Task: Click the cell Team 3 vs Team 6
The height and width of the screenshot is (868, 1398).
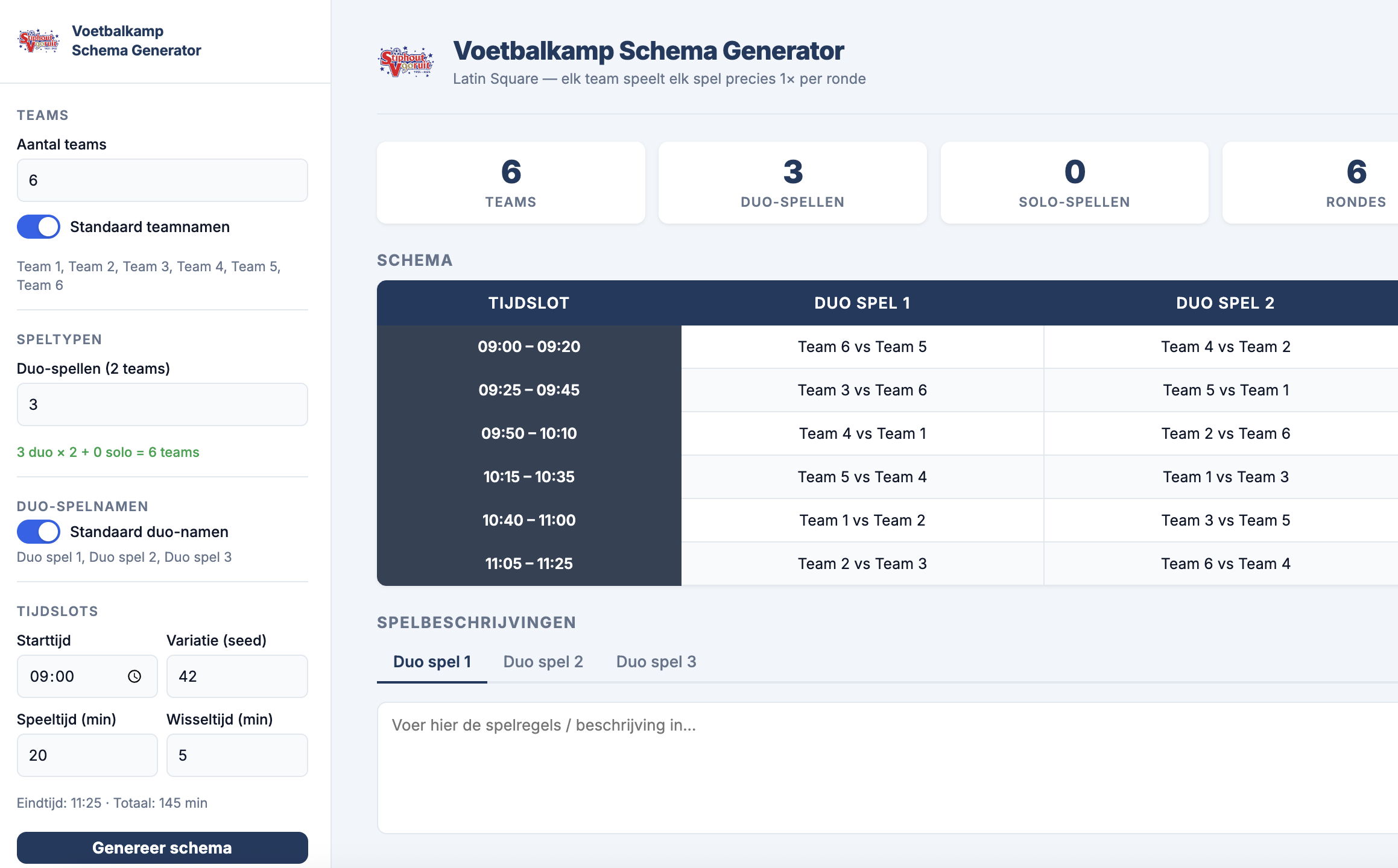Action: 862,390
